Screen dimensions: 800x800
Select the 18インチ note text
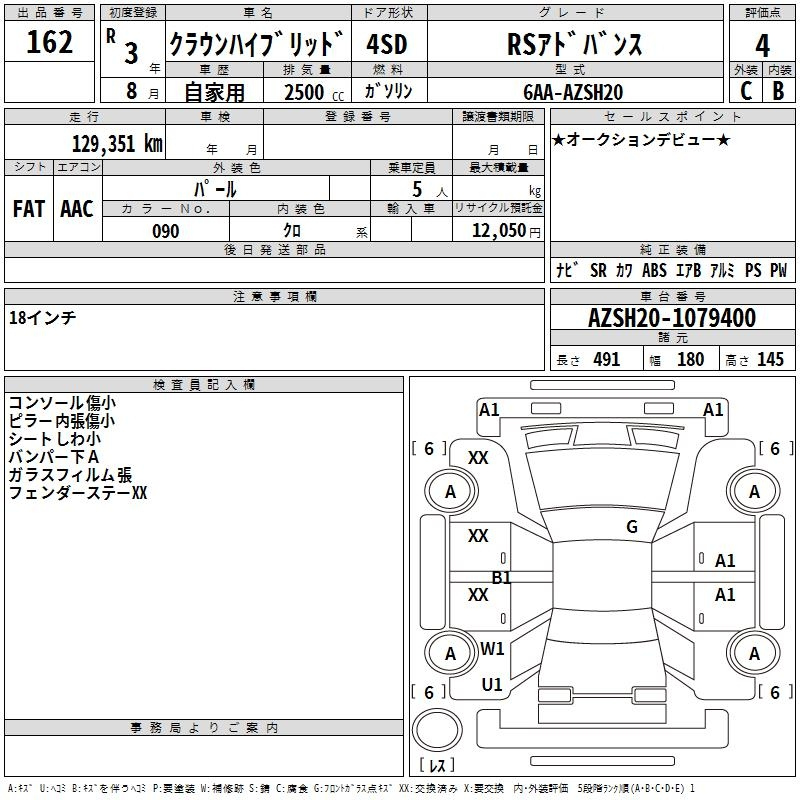[x=43, y=317]
